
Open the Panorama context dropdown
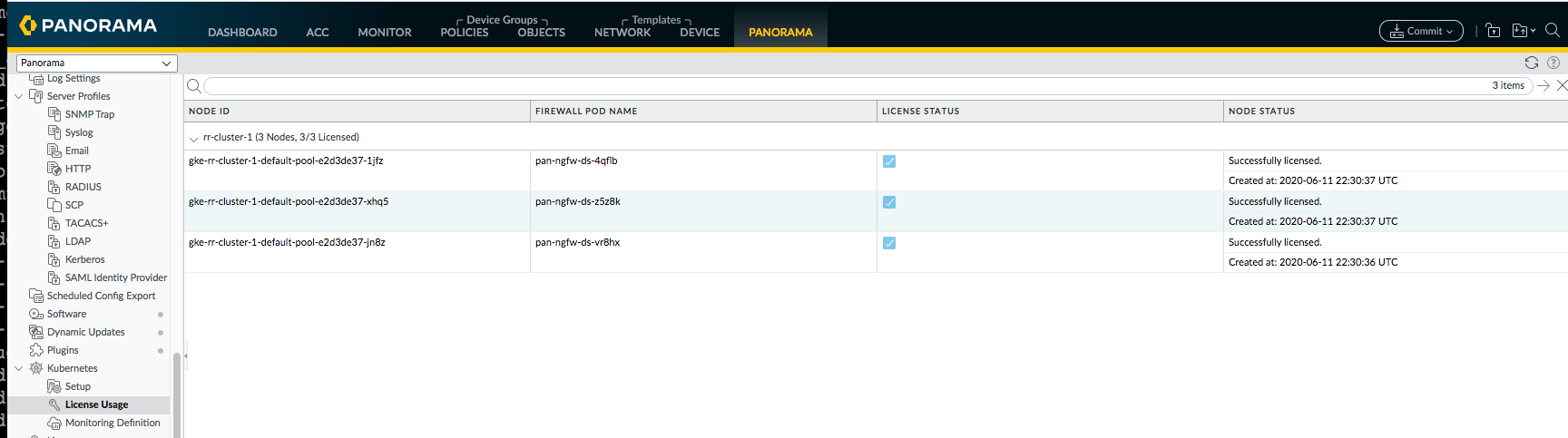coord(96,63)
